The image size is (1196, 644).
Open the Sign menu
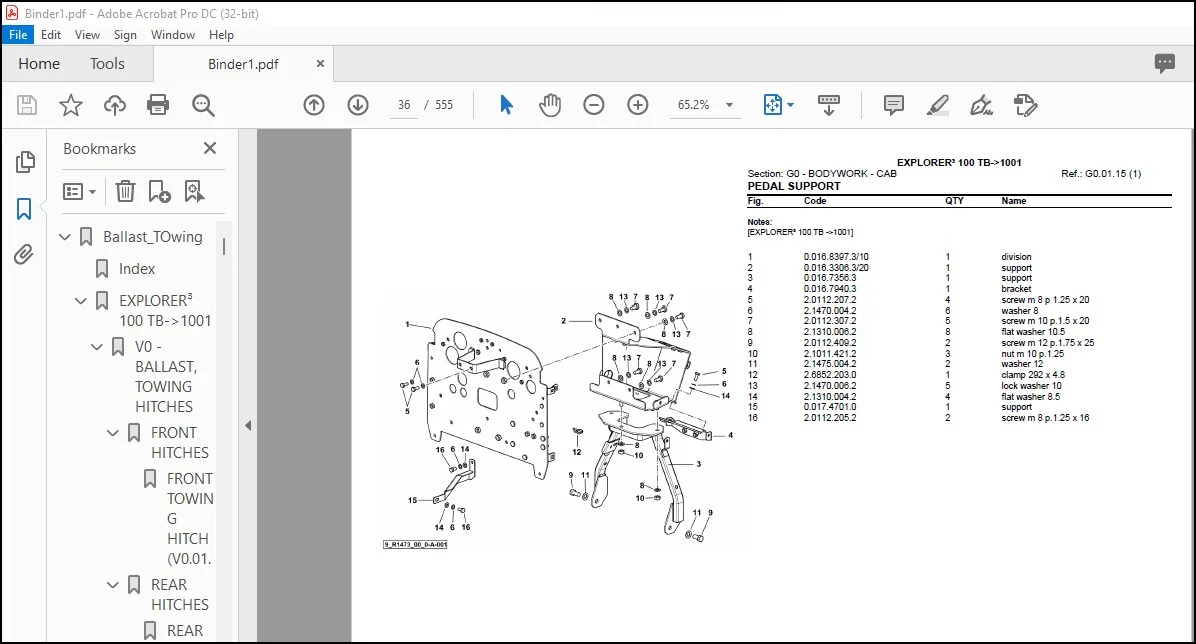pos(125,34)
